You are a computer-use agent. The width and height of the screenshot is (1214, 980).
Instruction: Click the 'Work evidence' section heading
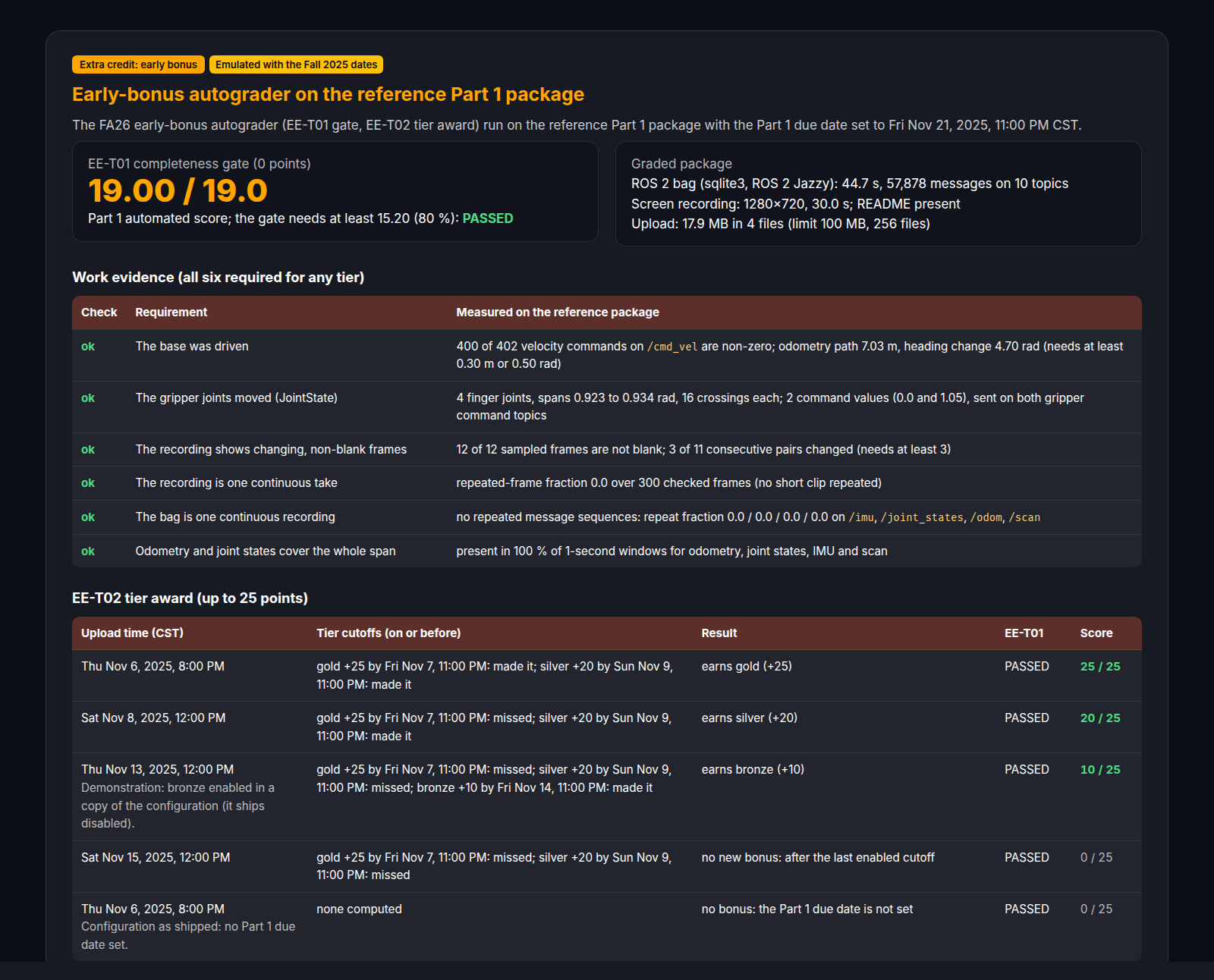tap(218, 278)
